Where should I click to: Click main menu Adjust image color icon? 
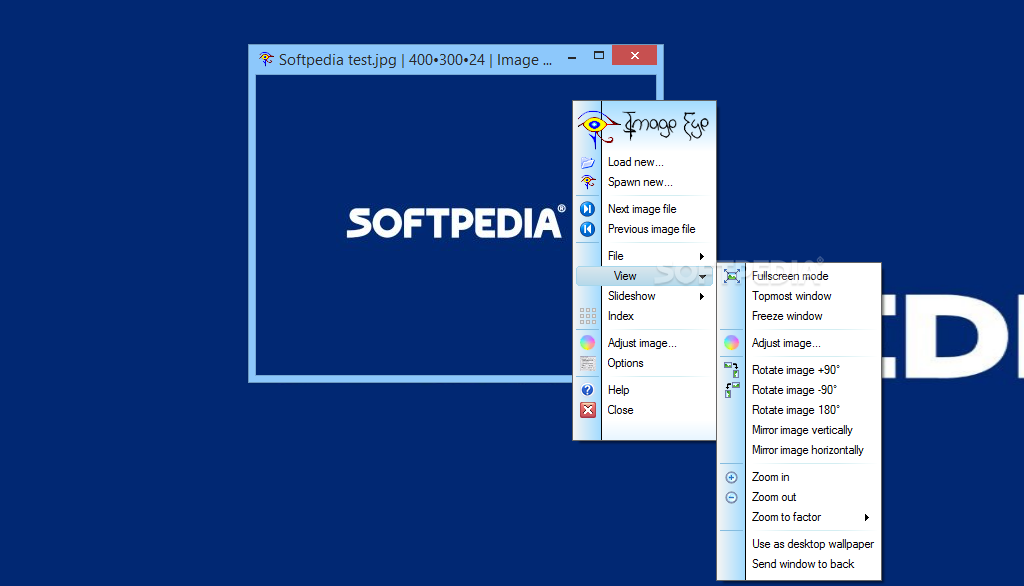tap(588, 343)
